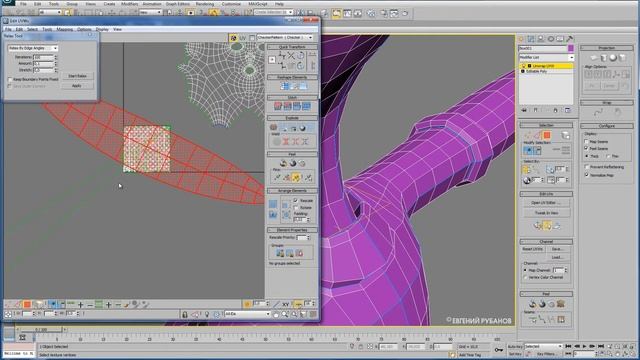
Task: Open the Modifier List dropdown
Action: [x=546, y=58]
